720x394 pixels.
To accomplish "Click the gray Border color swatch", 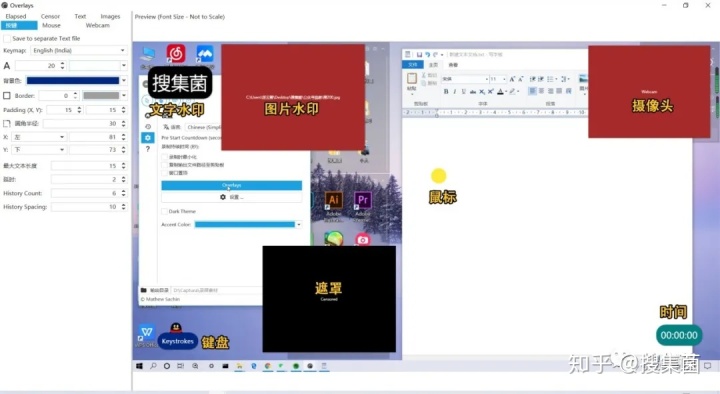I will coord(101,96).
